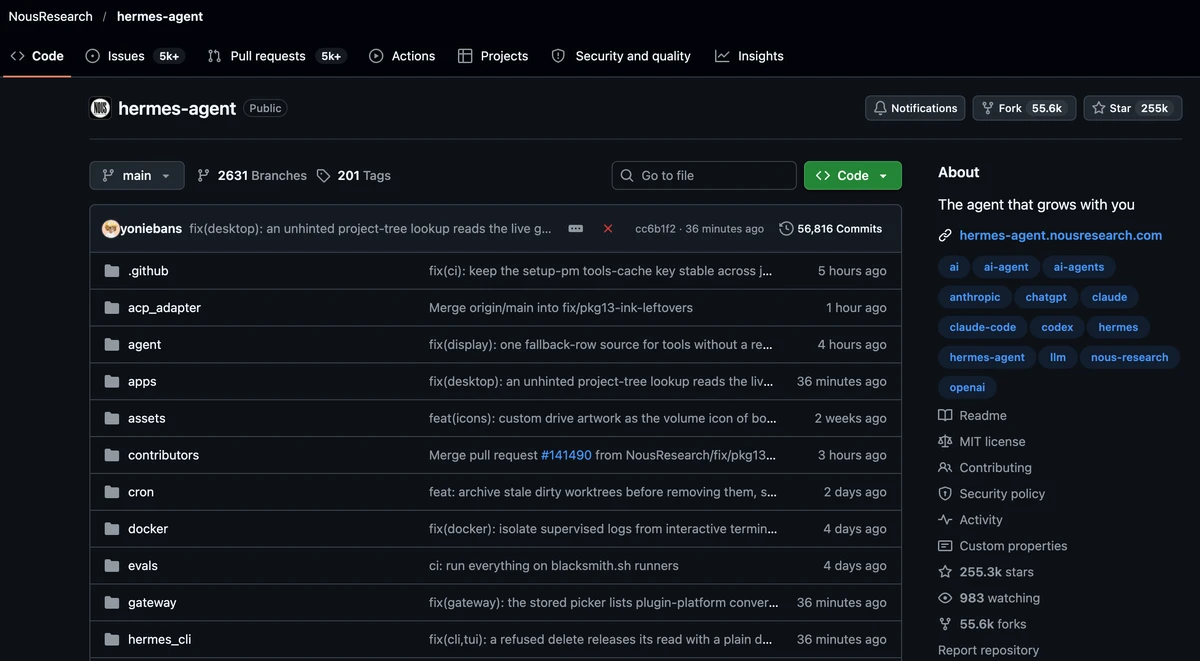Click the Notifications button
1200x661 pixels.
click(915, 108)
